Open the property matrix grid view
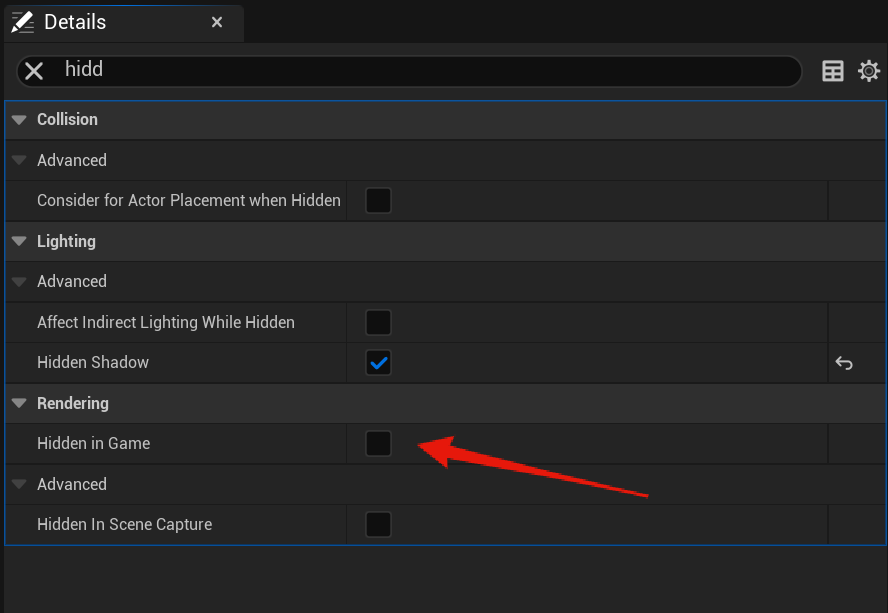 point(833,71)
